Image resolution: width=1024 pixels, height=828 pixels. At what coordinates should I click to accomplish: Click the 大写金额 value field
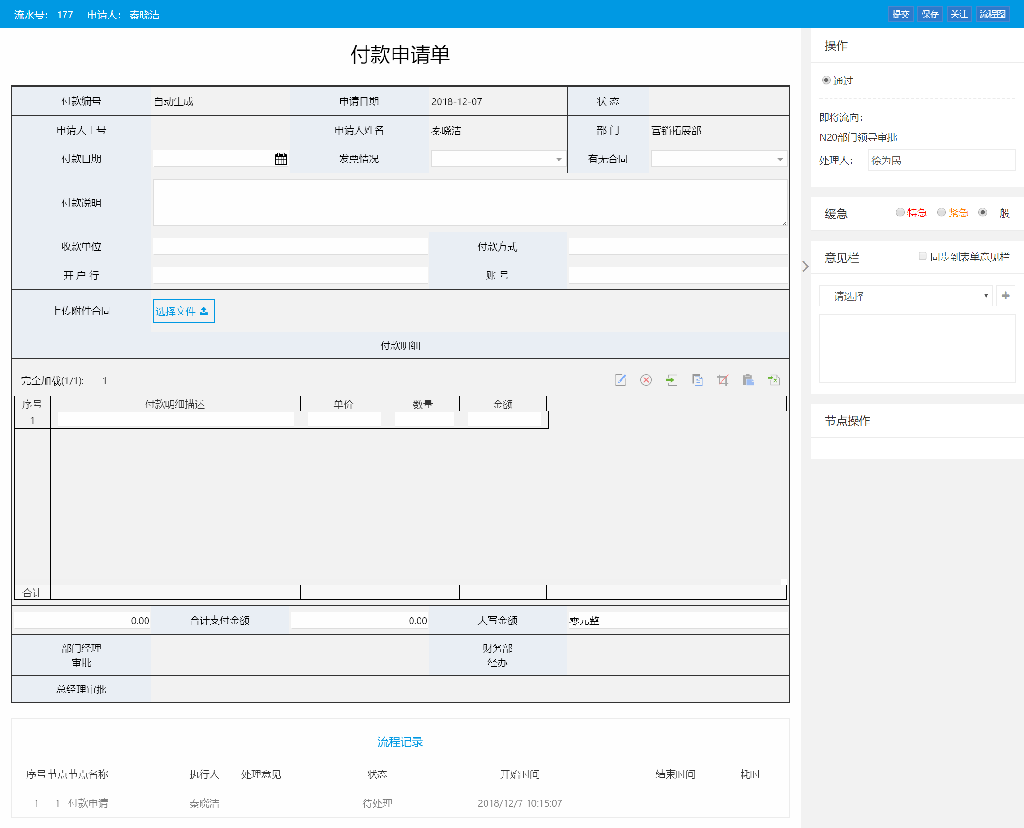click(x=679, y=620)
